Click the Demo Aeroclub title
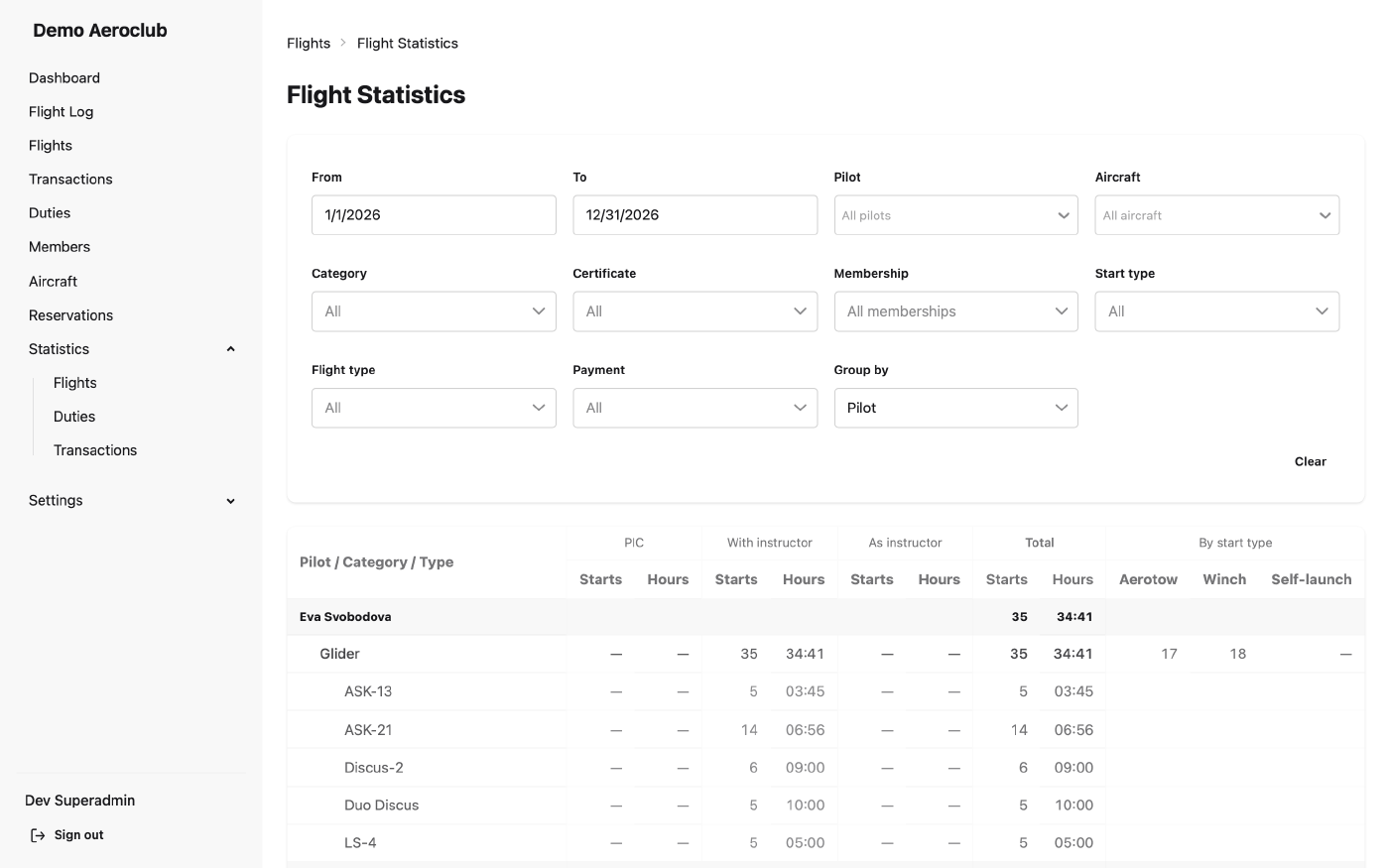This screenshot has height=868, width=1389. [x=100, y=31]
